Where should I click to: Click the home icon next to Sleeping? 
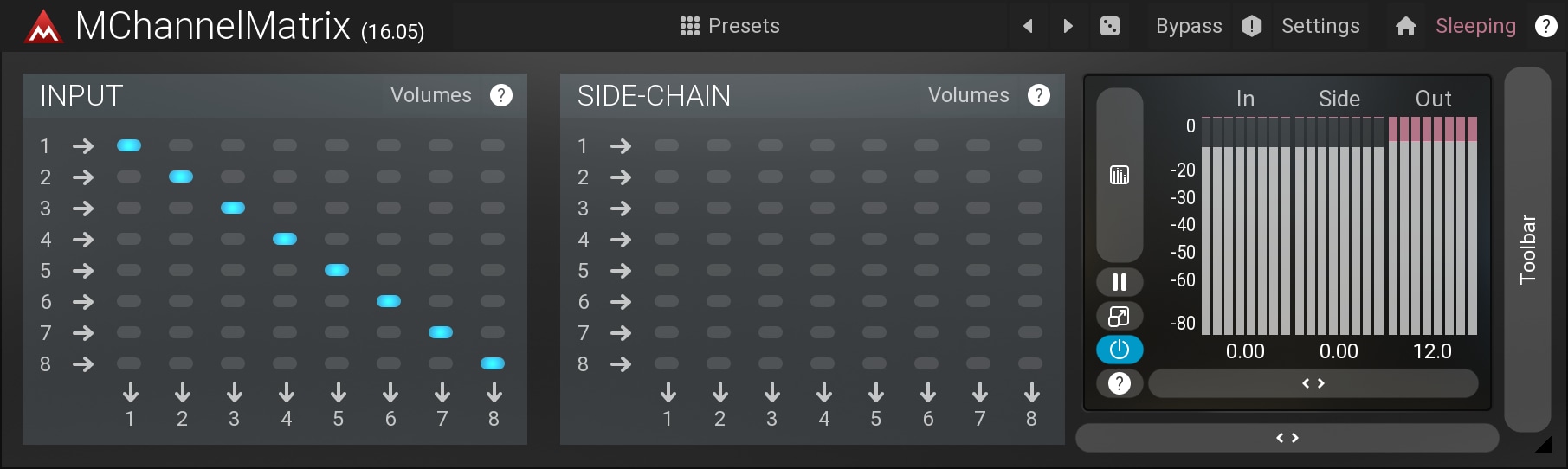(1406, 26)
